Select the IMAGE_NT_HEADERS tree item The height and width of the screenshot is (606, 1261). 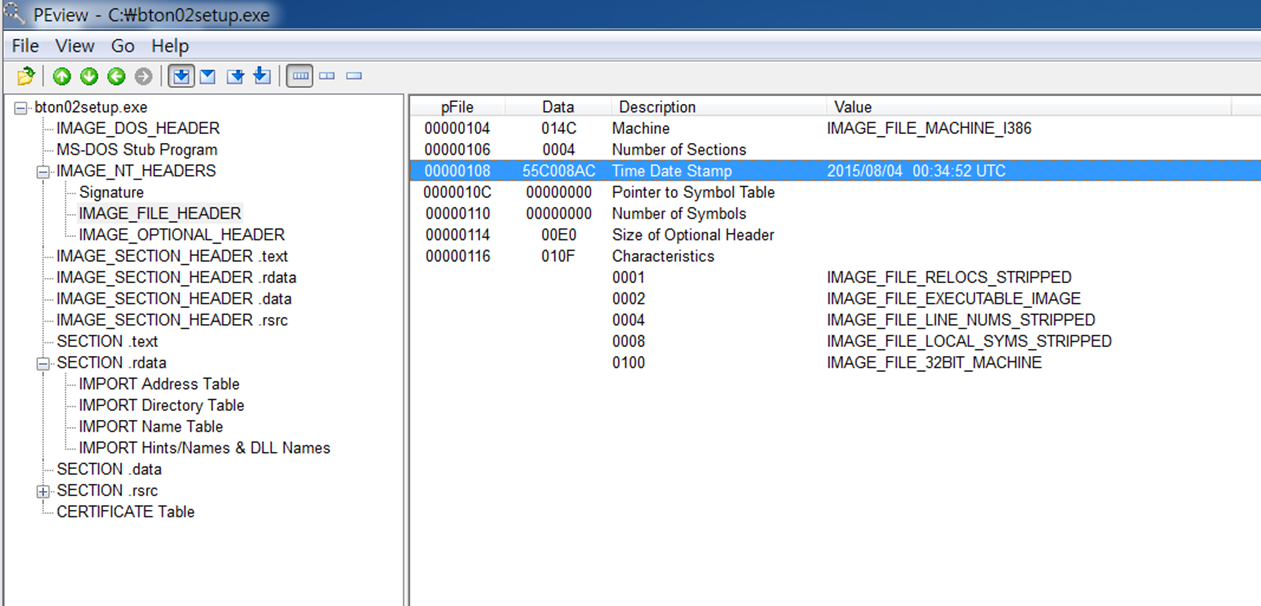point(136,171)
